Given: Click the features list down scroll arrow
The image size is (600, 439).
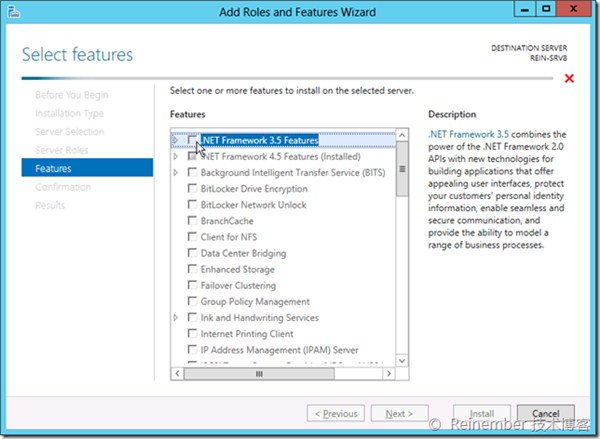Looking at the screenshot, I should 402,361.
